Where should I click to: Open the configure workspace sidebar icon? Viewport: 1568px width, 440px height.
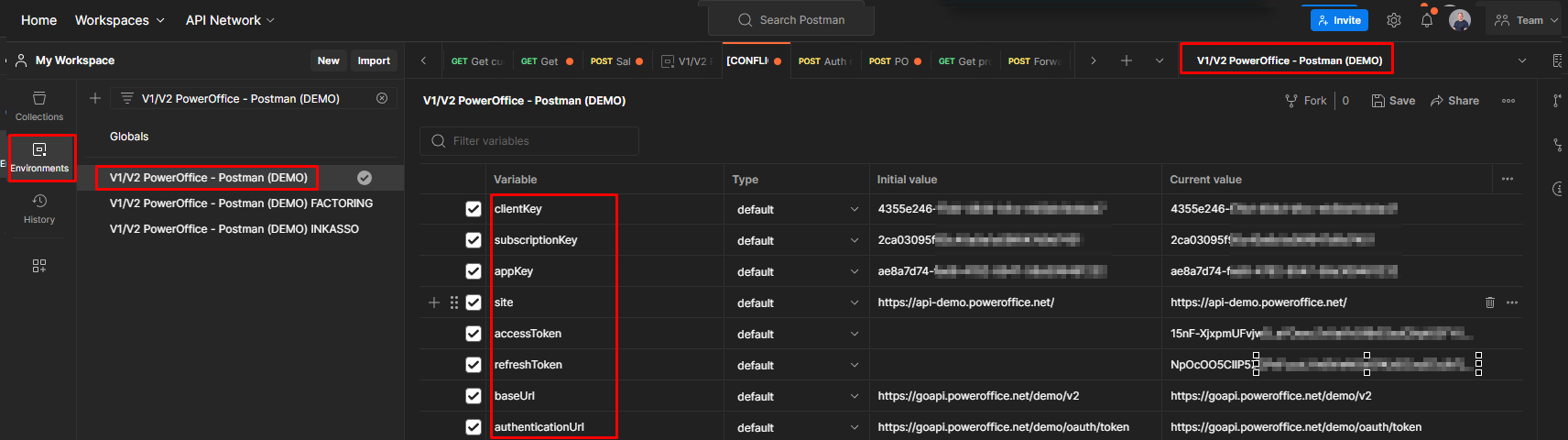(39, 266)
